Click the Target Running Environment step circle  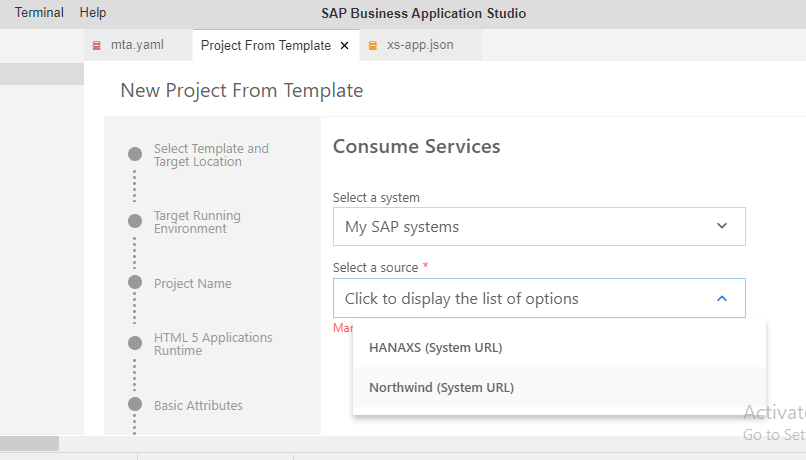135,221
